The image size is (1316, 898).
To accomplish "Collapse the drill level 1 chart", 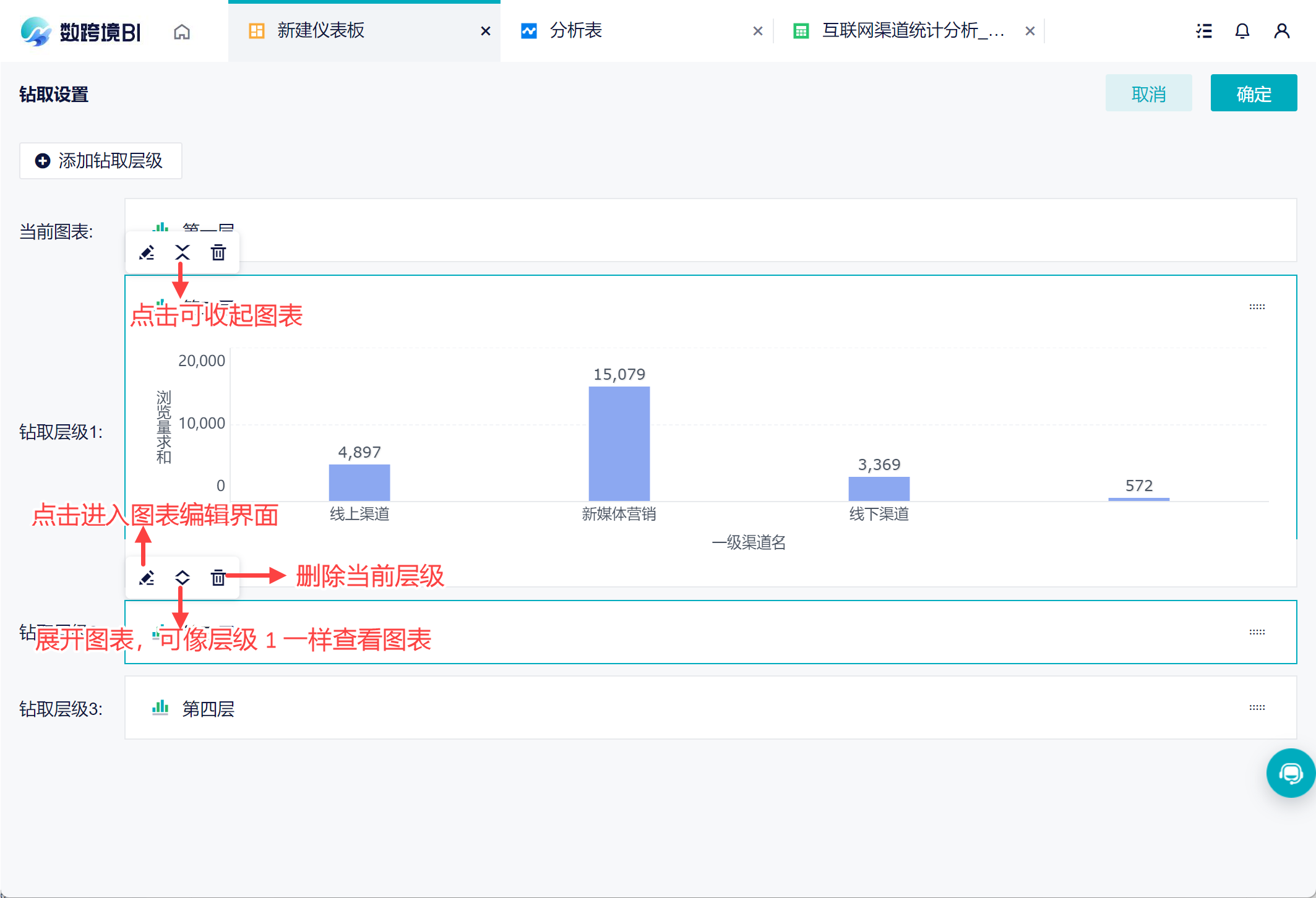I will (x=183, y=252).
